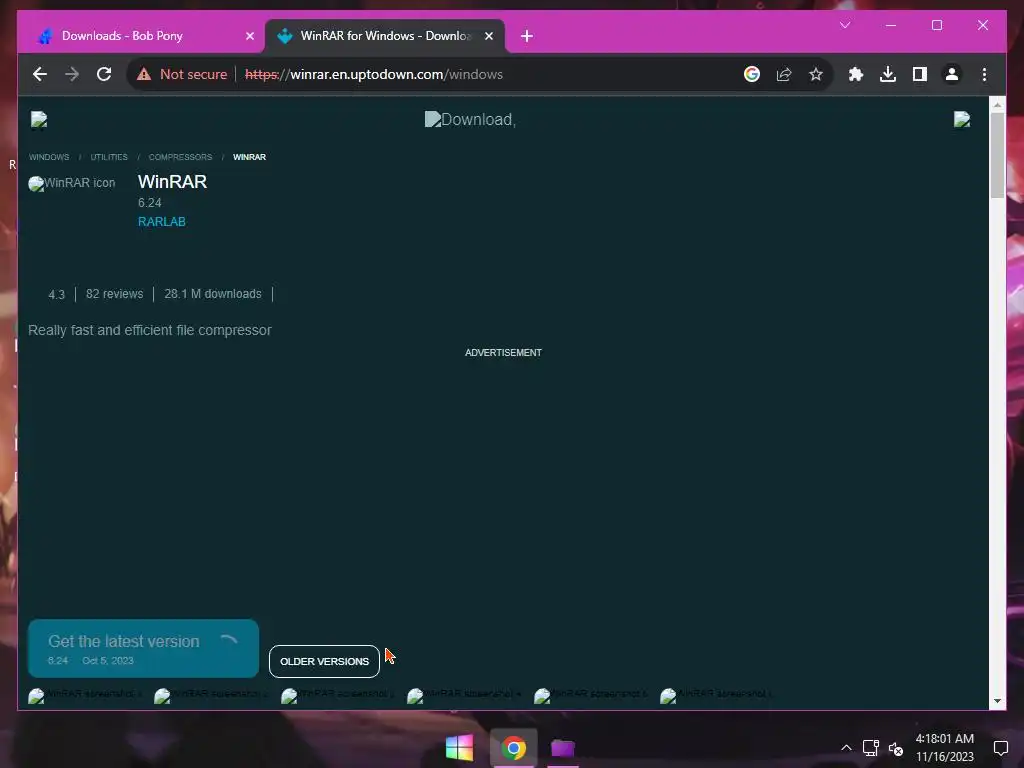Open the notification center icon
Viewport: 1024px width, 768px height.
click(x=1000, y=748)
